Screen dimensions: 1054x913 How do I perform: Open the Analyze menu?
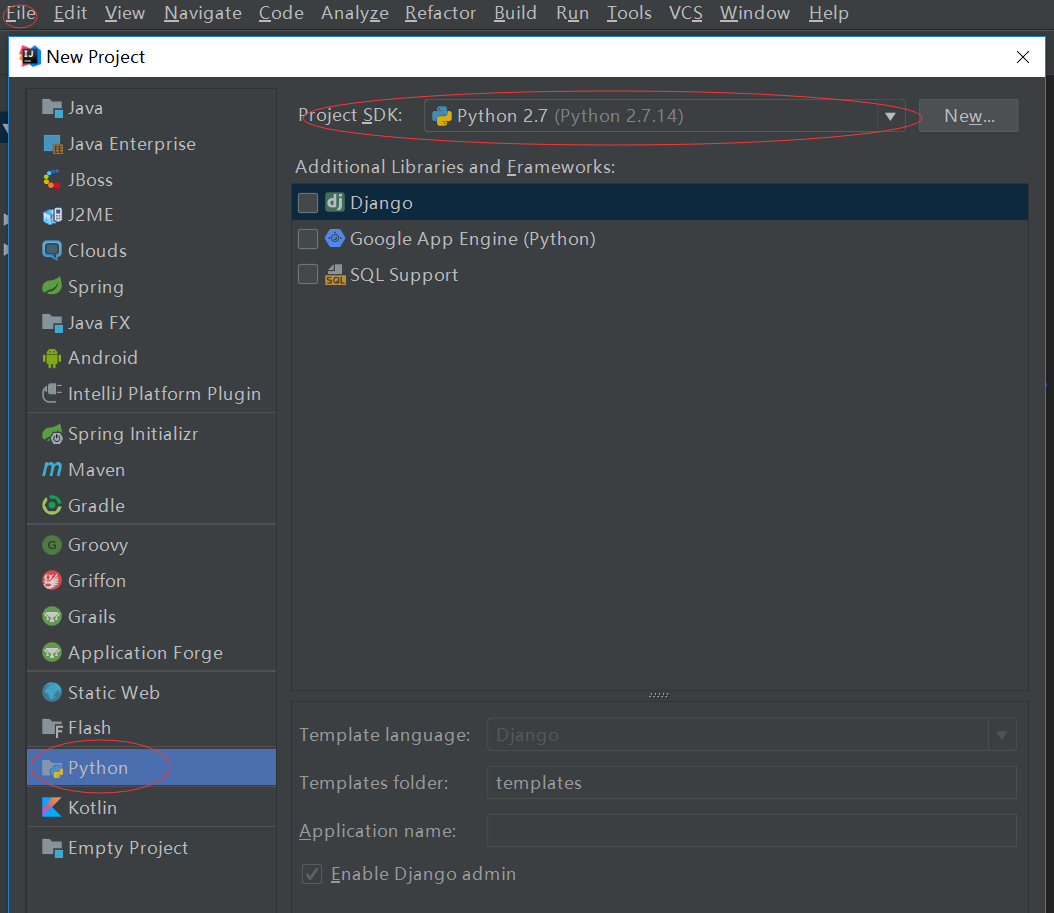[354, 13]
